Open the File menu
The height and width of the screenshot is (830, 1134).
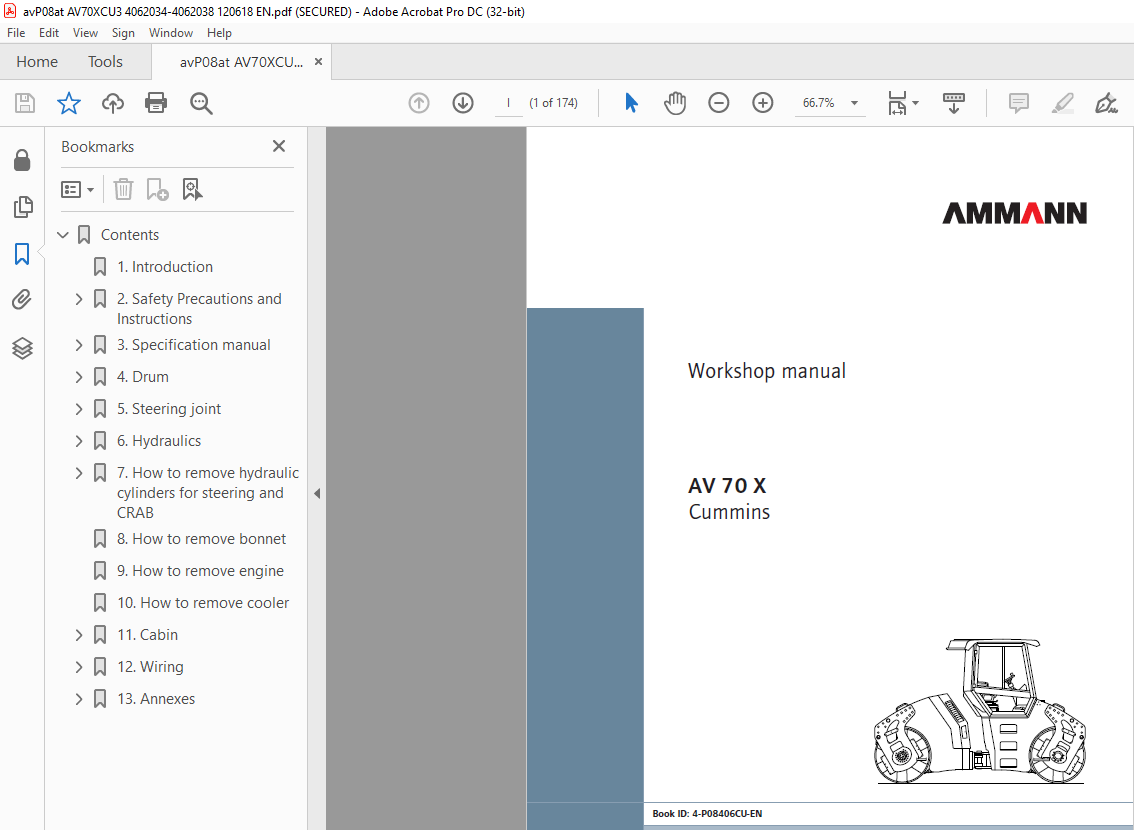pyautogui.click(x=16, y=33)
